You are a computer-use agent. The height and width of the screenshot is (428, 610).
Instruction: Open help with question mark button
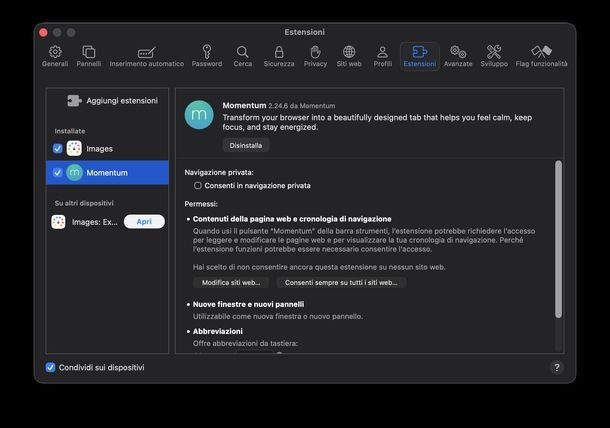point(557,367)
